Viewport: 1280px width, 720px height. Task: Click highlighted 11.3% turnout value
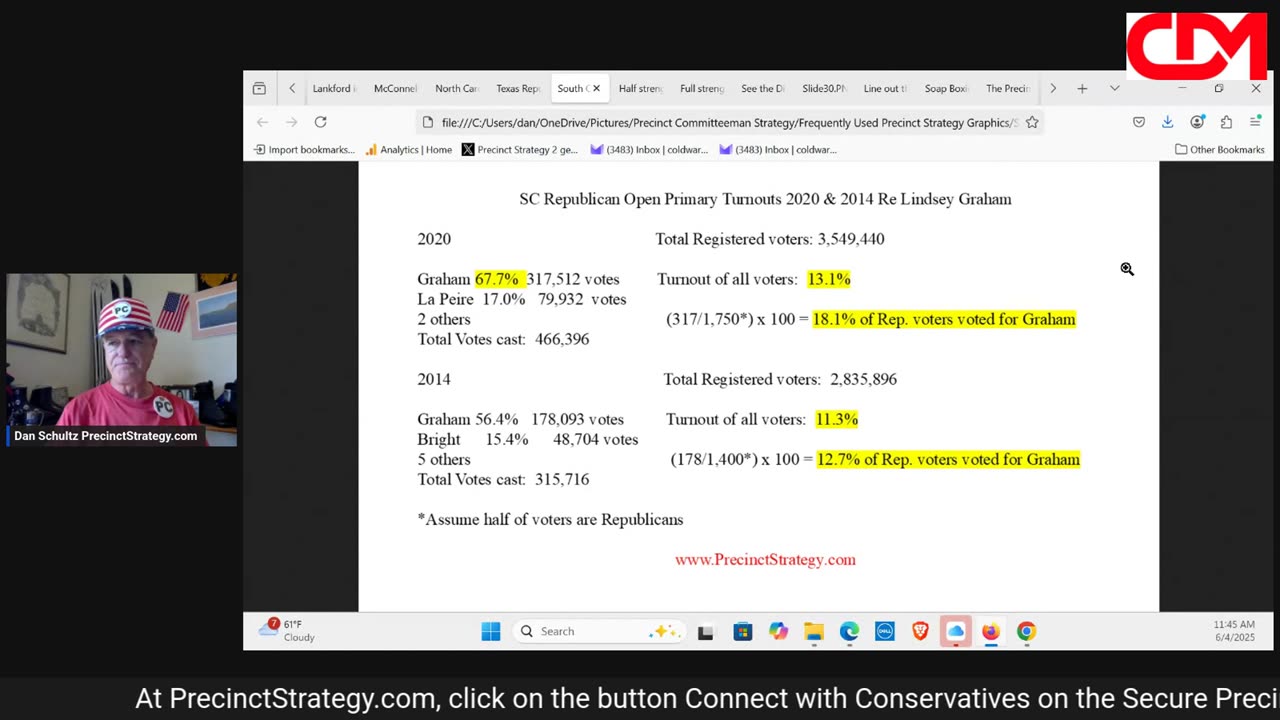coord(837,419)
